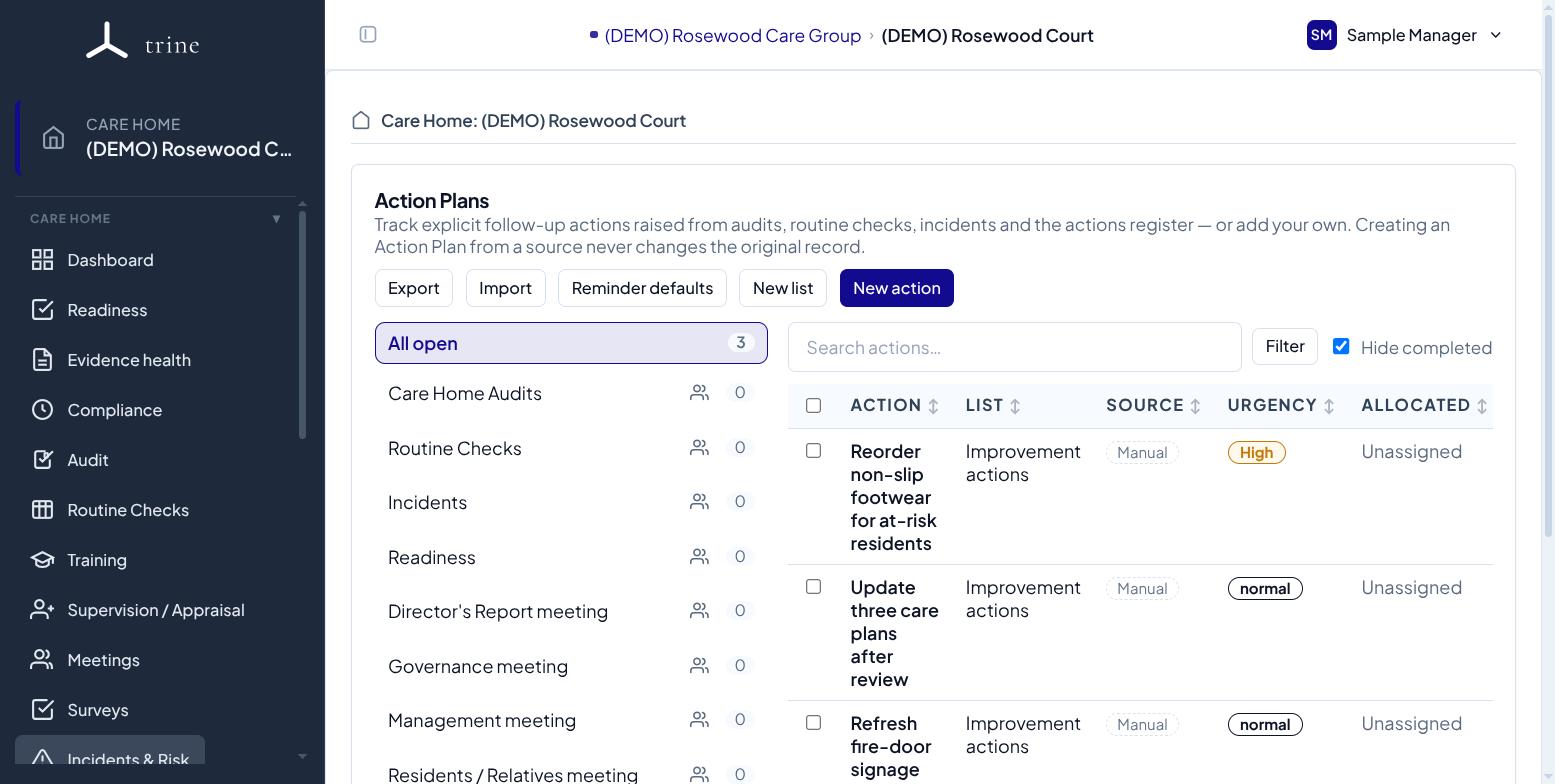Click the care home building icon in sidebar
Screen dimensions: 1555x784
coord(53,137)
